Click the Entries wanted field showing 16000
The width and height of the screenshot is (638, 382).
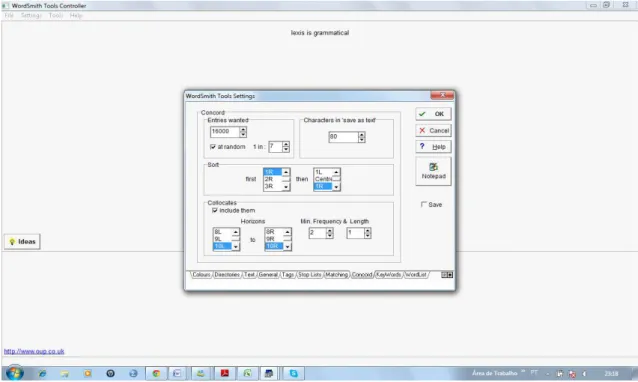point(225,131)
